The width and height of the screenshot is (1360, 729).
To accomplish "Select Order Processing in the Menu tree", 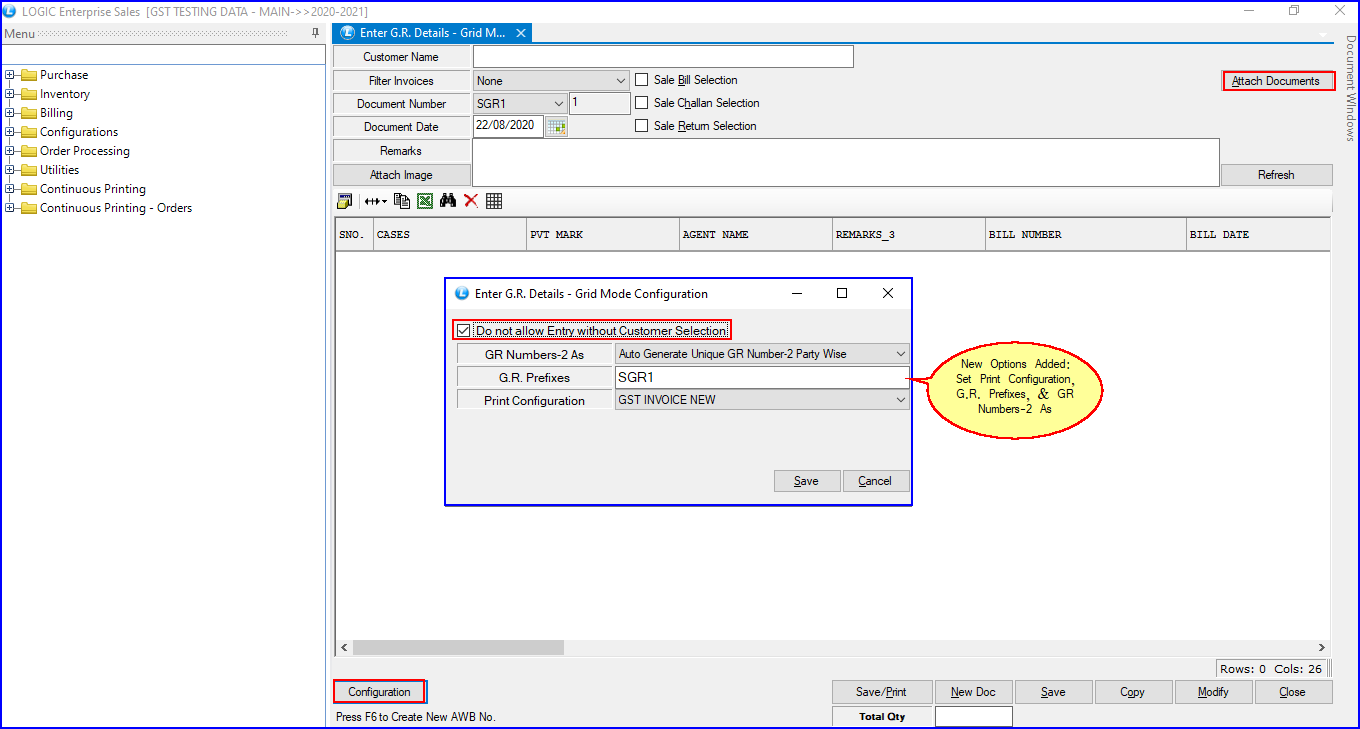I will 84,151.
